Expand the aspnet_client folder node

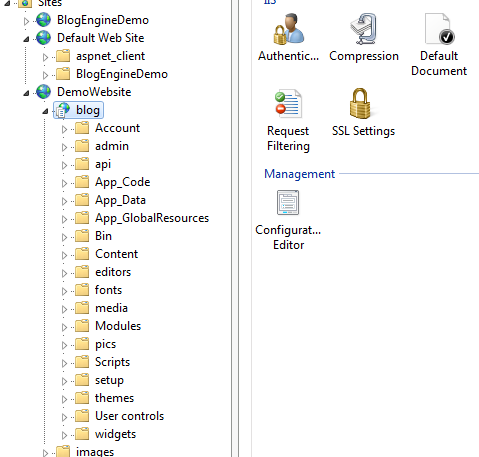pyautogui.click(x=45, y=57)
